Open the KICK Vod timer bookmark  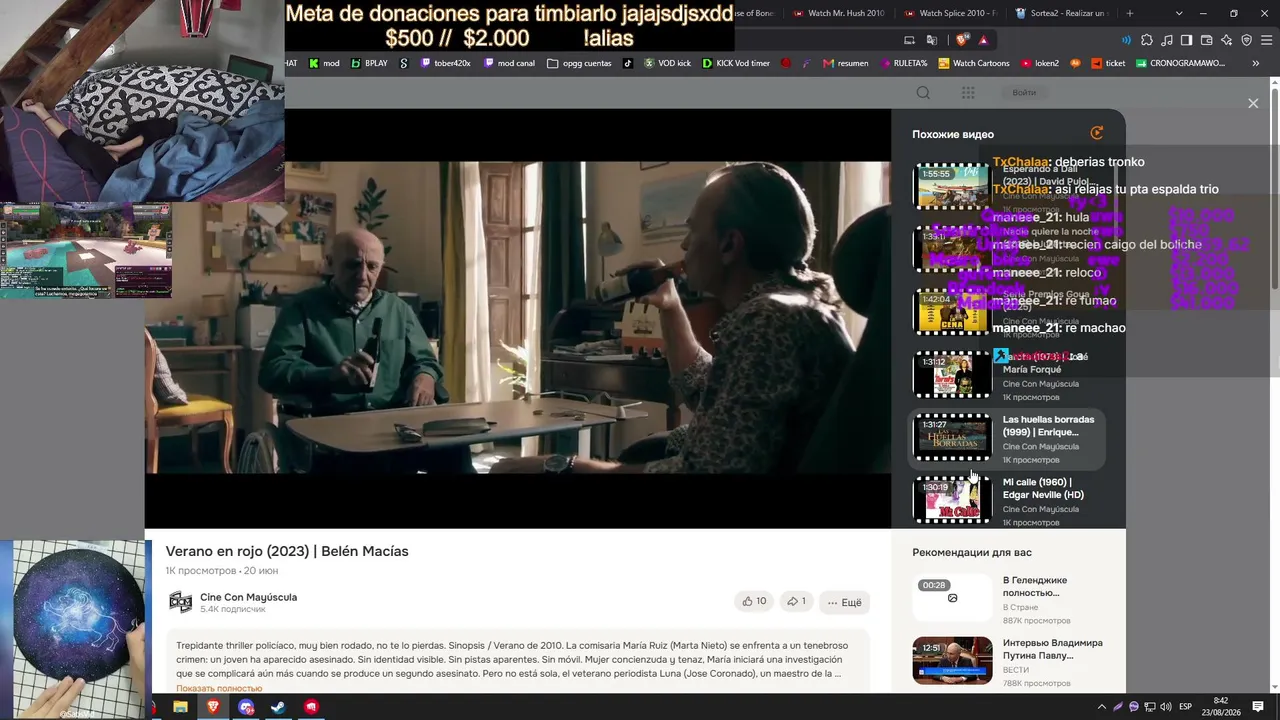pos(736,63)
